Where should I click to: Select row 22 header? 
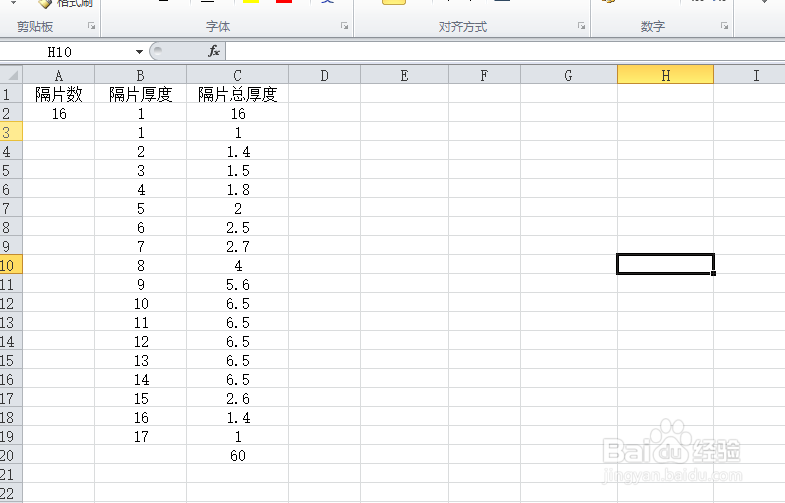pos(11,493)
